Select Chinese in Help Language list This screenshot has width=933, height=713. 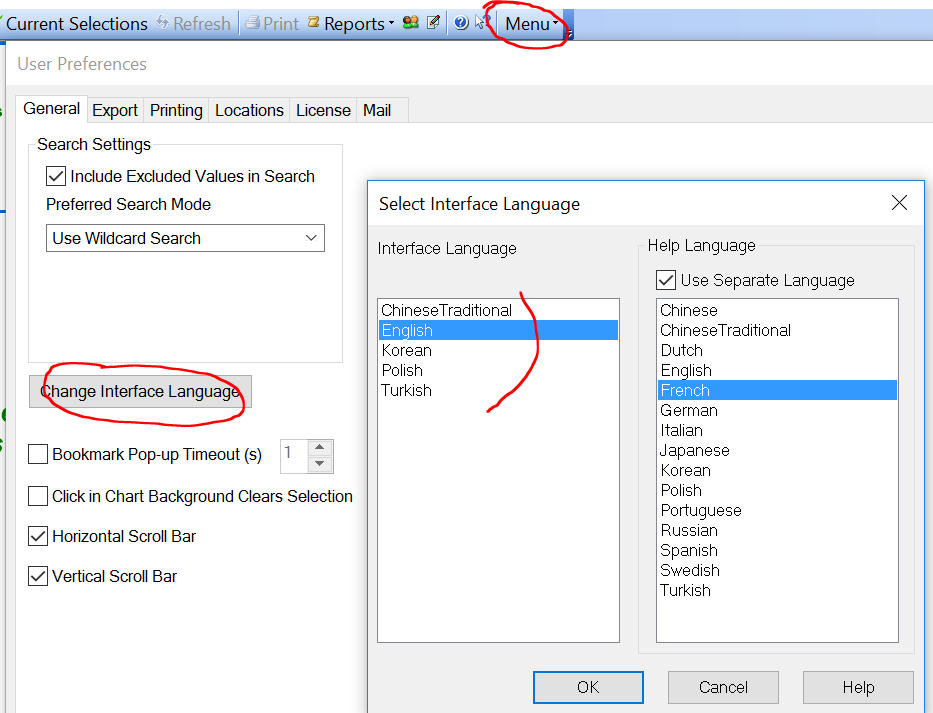777,310
